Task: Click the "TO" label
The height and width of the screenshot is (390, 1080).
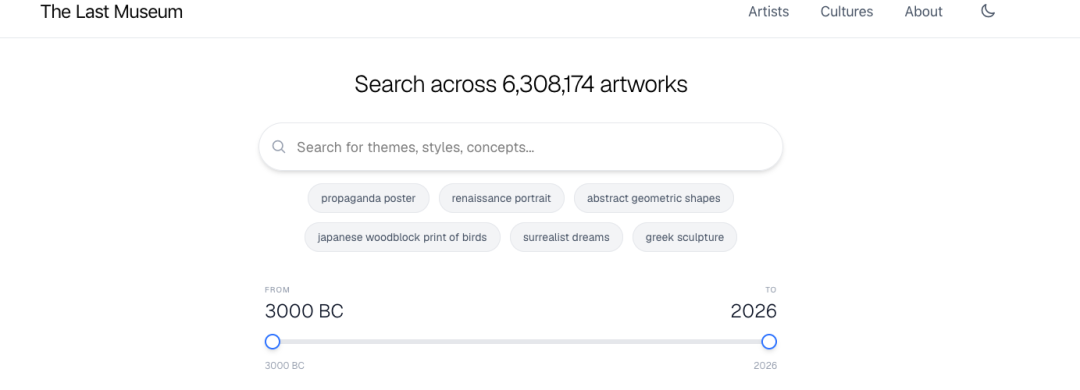Action: coord(771,290)
